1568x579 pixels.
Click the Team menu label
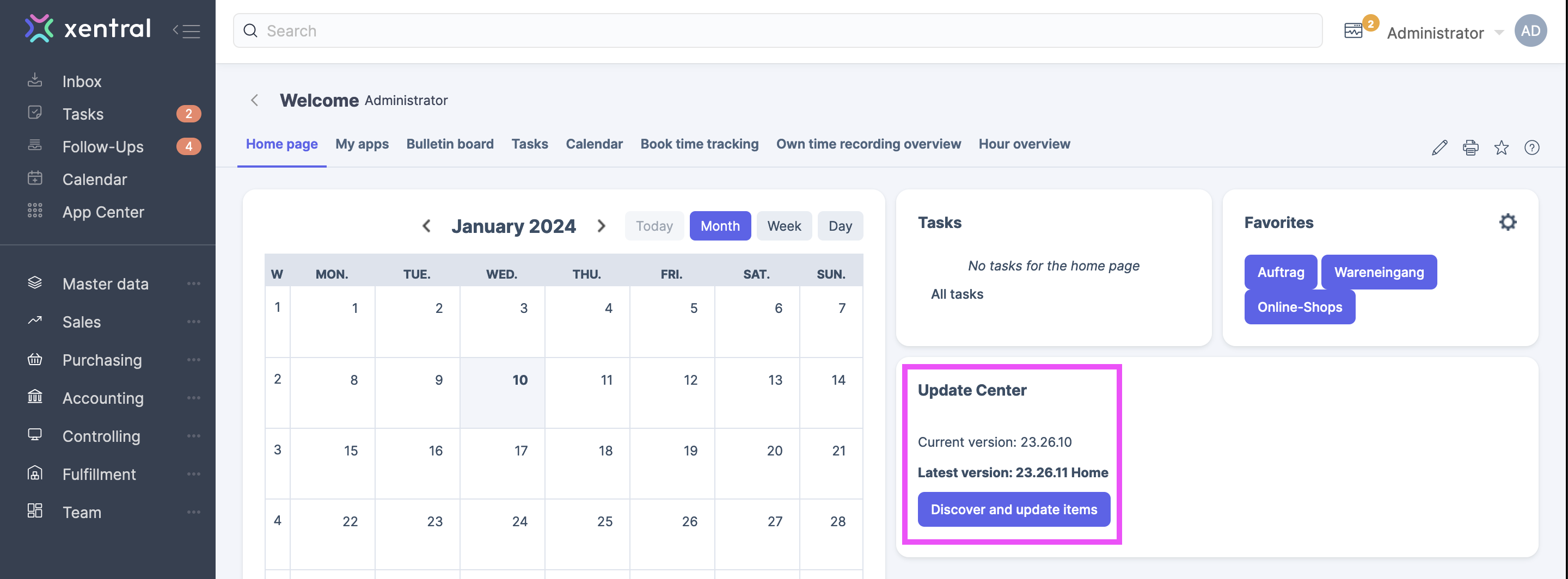(82, 512)
